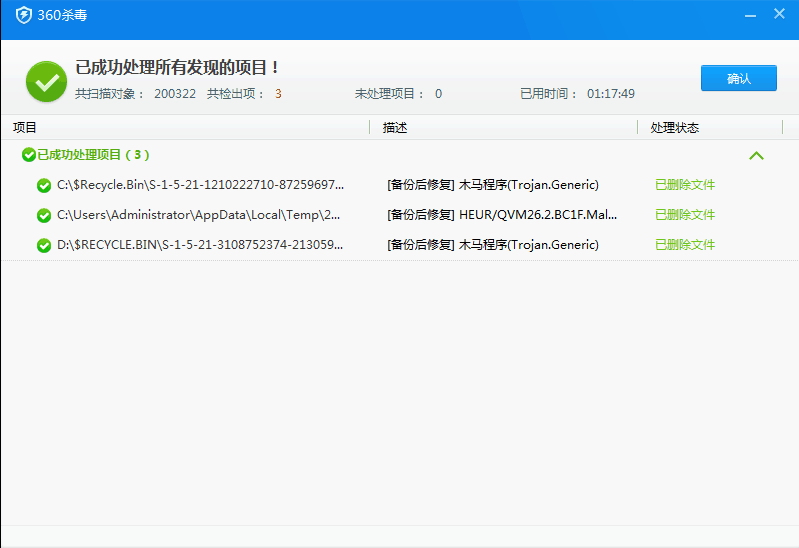Image resolution: width=799 pixels, height=548 pixels.
Task: Click the 描述 column header
Action: coord(395,127)
